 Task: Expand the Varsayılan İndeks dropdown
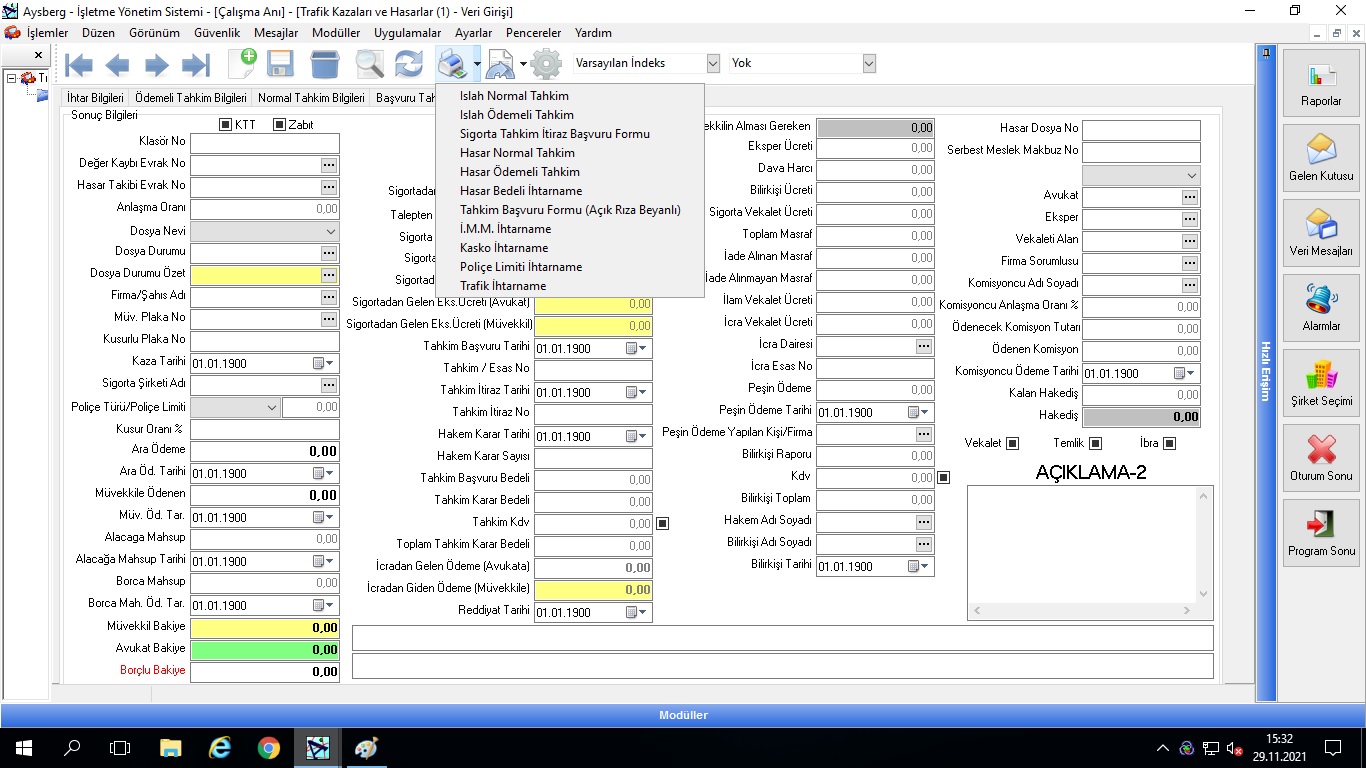point(713,63)
